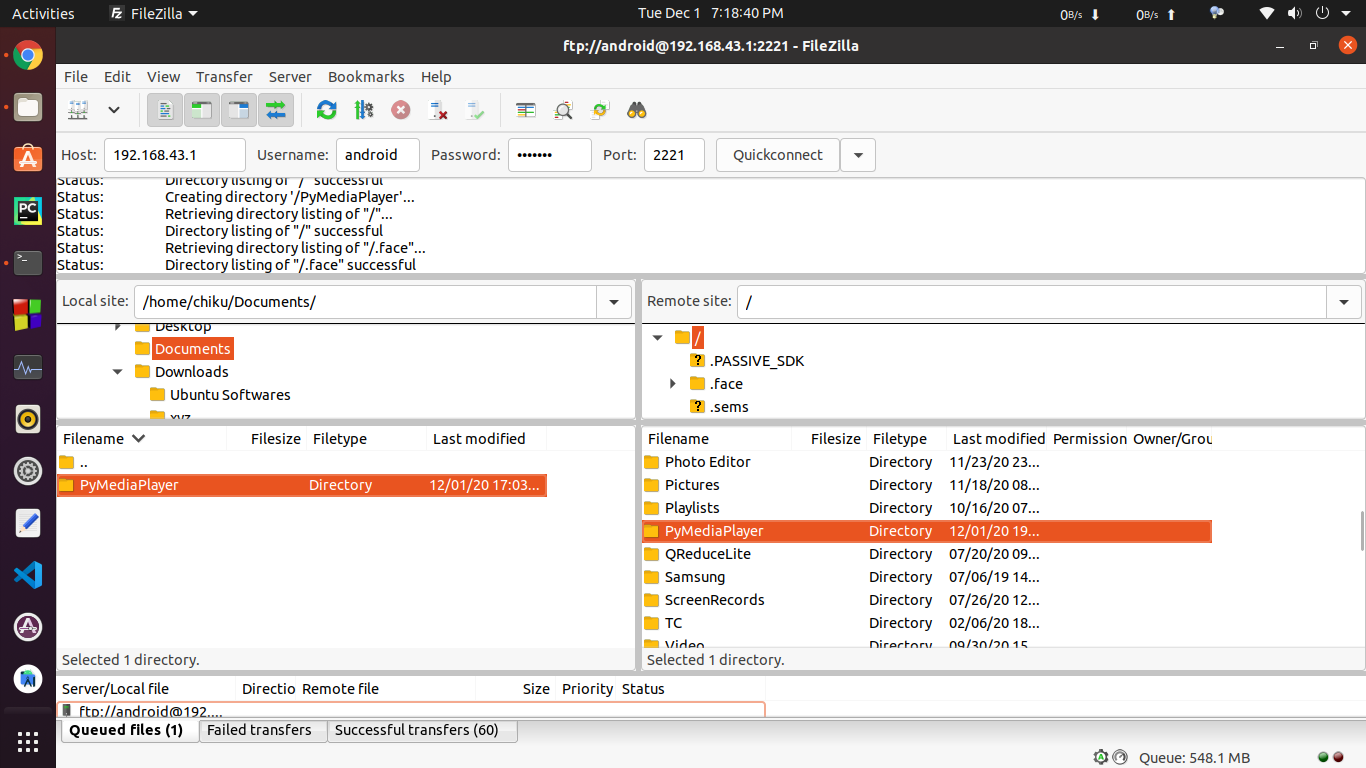Screen dimensions: 1366x768
Task: Sort remote files by Last modified column
Action: pyautogui.click(x=998, y=439)
